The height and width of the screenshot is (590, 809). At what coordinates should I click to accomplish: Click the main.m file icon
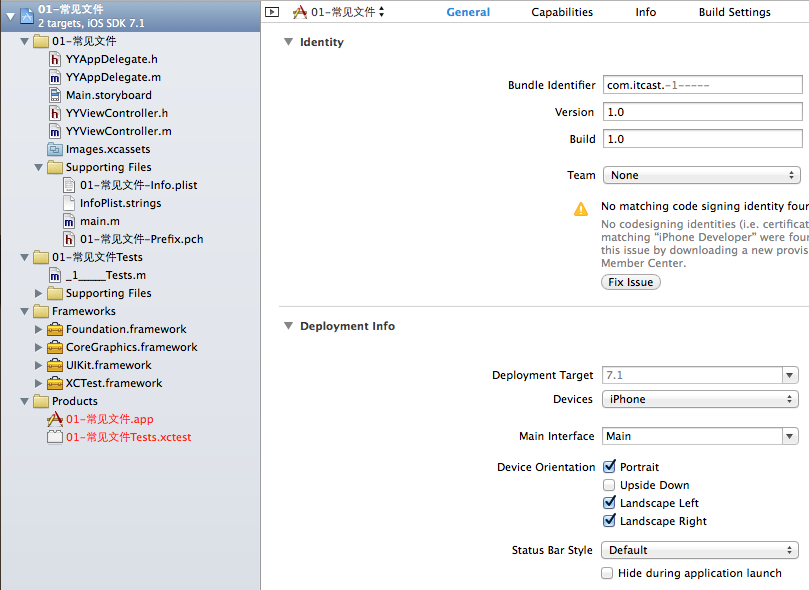click(69, 221)
